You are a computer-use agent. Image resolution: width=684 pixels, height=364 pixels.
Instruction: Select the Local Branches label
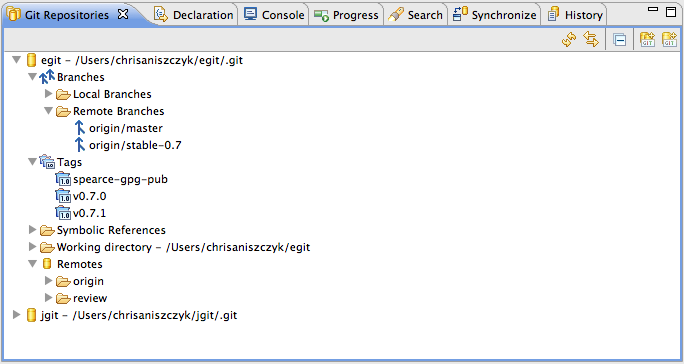point(112,94)
